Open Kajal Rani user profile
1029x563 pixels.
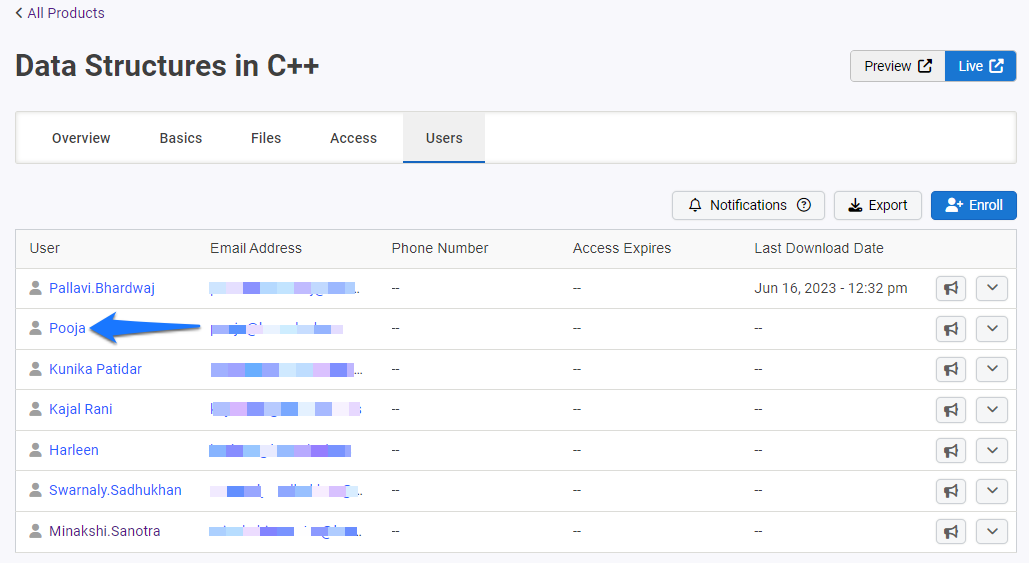click(81, 409)
